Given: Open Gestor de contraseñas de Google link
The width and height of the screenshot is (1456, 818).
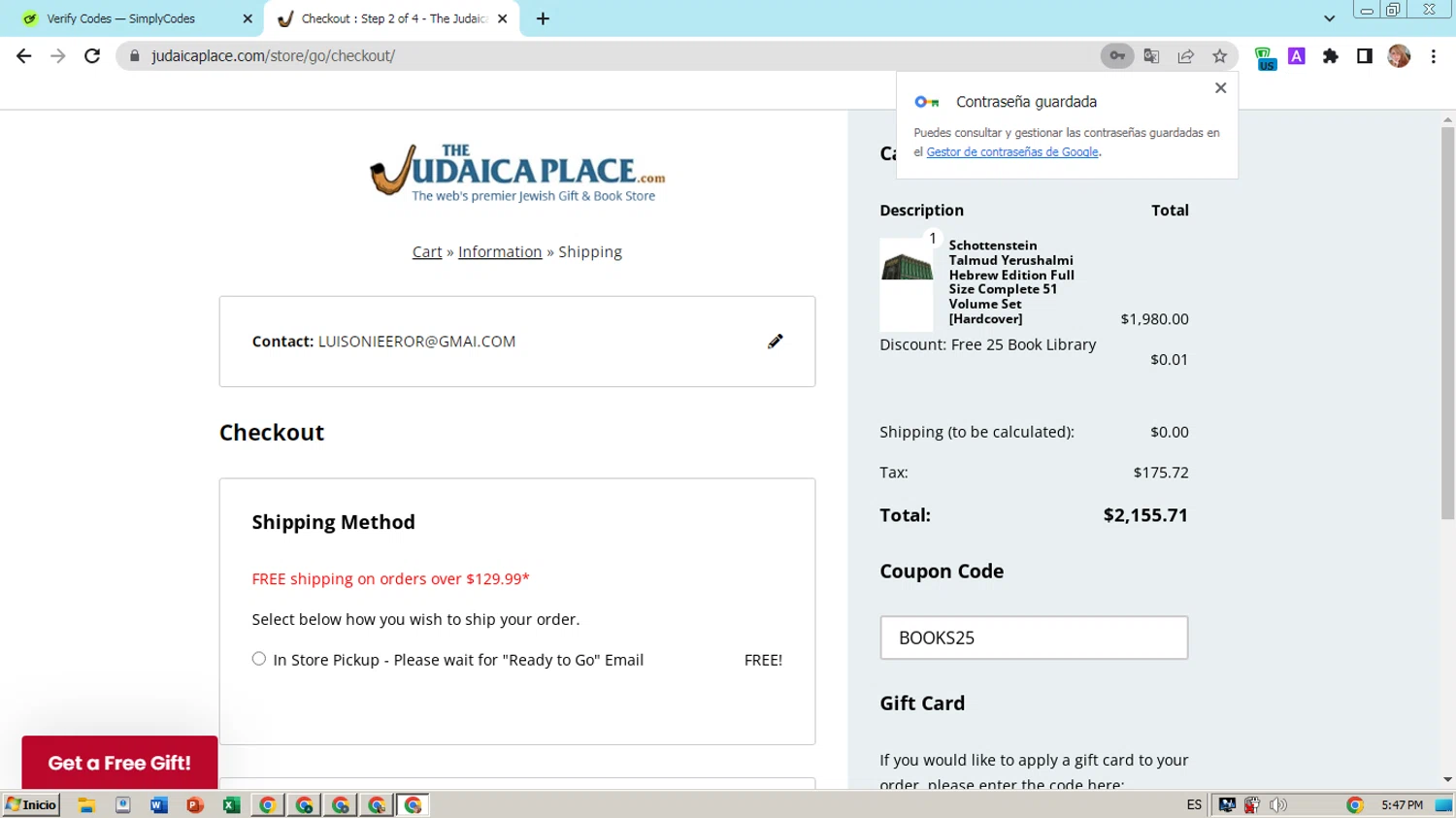Looking at the screenshot, I should click(x=1012, y=152).
